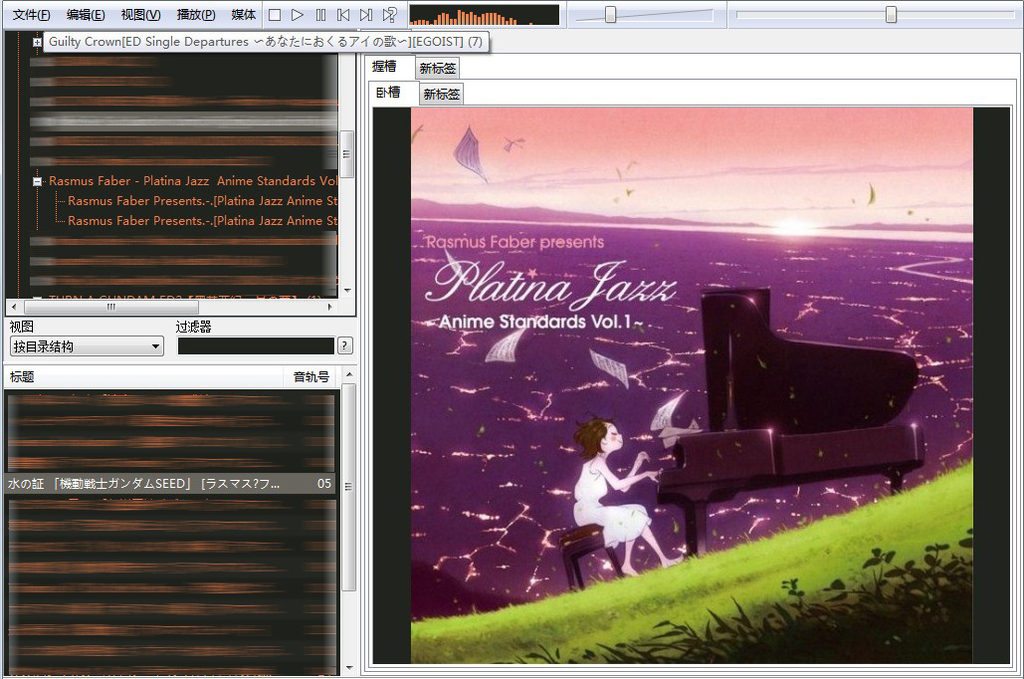This screenshot has height=679, width=1024.
Task: Open the 编辑(E) menu
Action: (86, 15)
